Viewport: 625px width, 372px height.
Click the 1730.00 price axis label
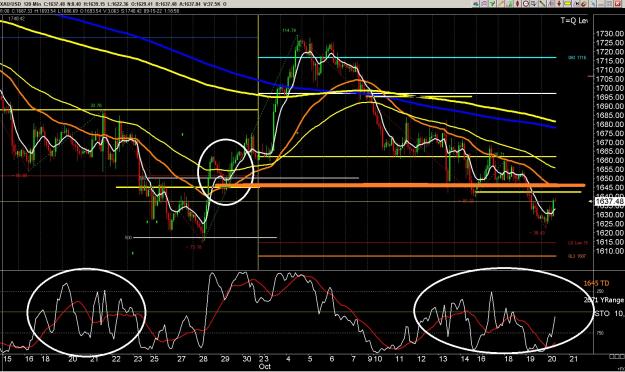pos(610,33)
